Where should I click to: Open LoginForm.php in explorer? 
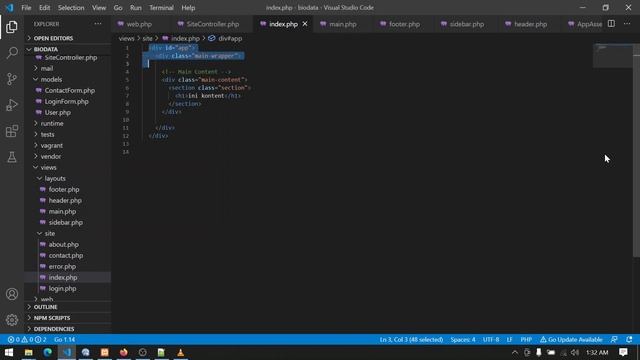(x=68, y=101)
